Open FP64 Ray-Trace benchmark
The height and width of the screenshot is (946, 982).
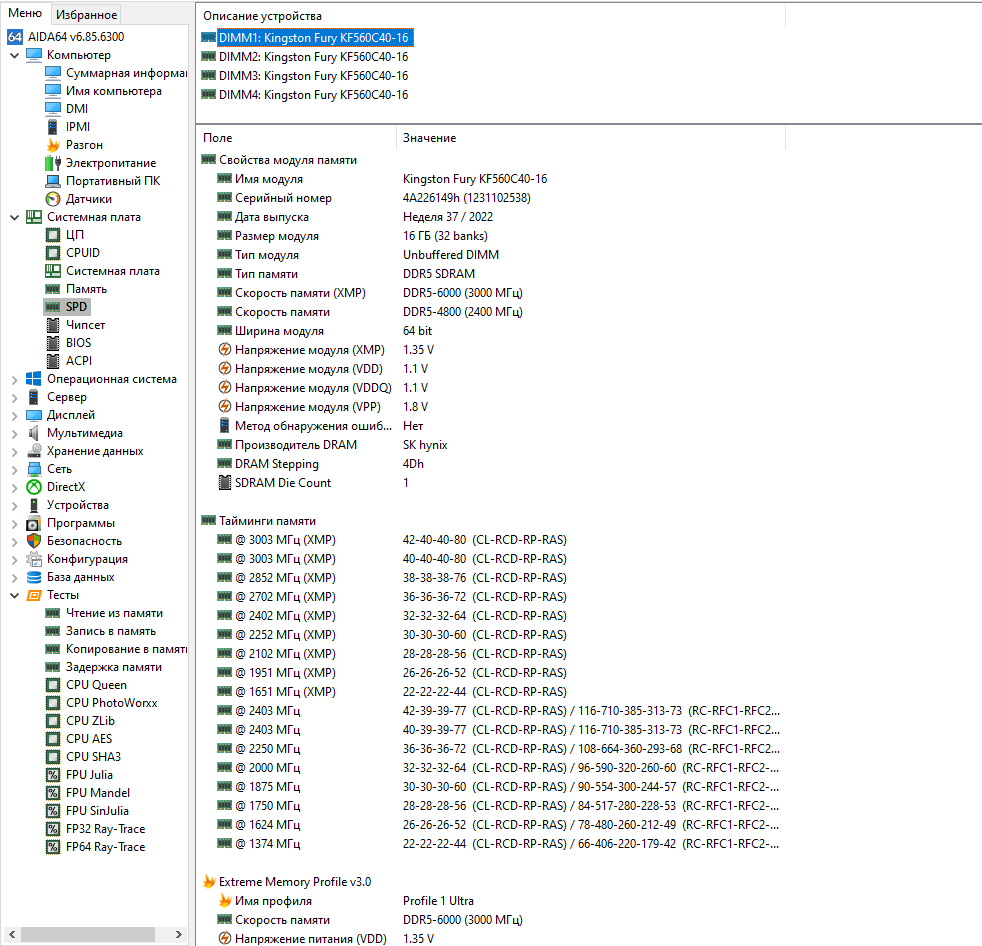(105, 847)
